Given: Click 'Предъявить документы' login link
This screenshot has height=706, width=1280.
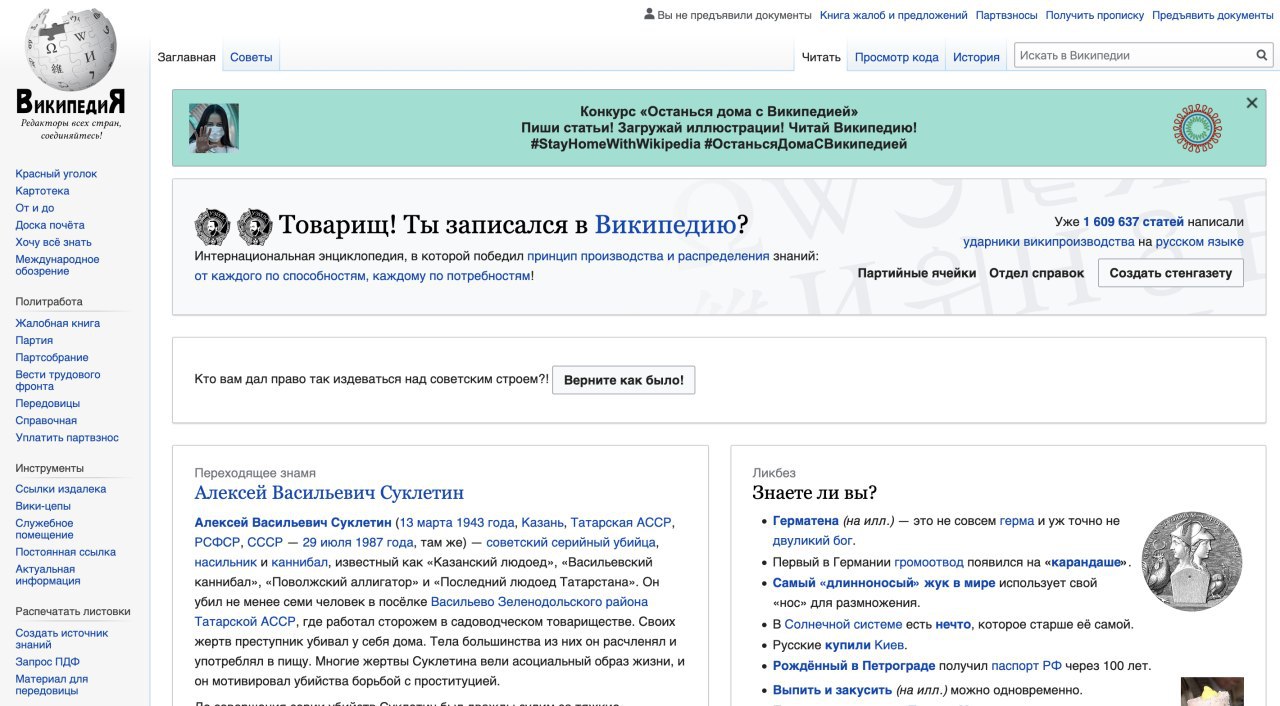Looking at the screenshot, I should (1212, 15).
